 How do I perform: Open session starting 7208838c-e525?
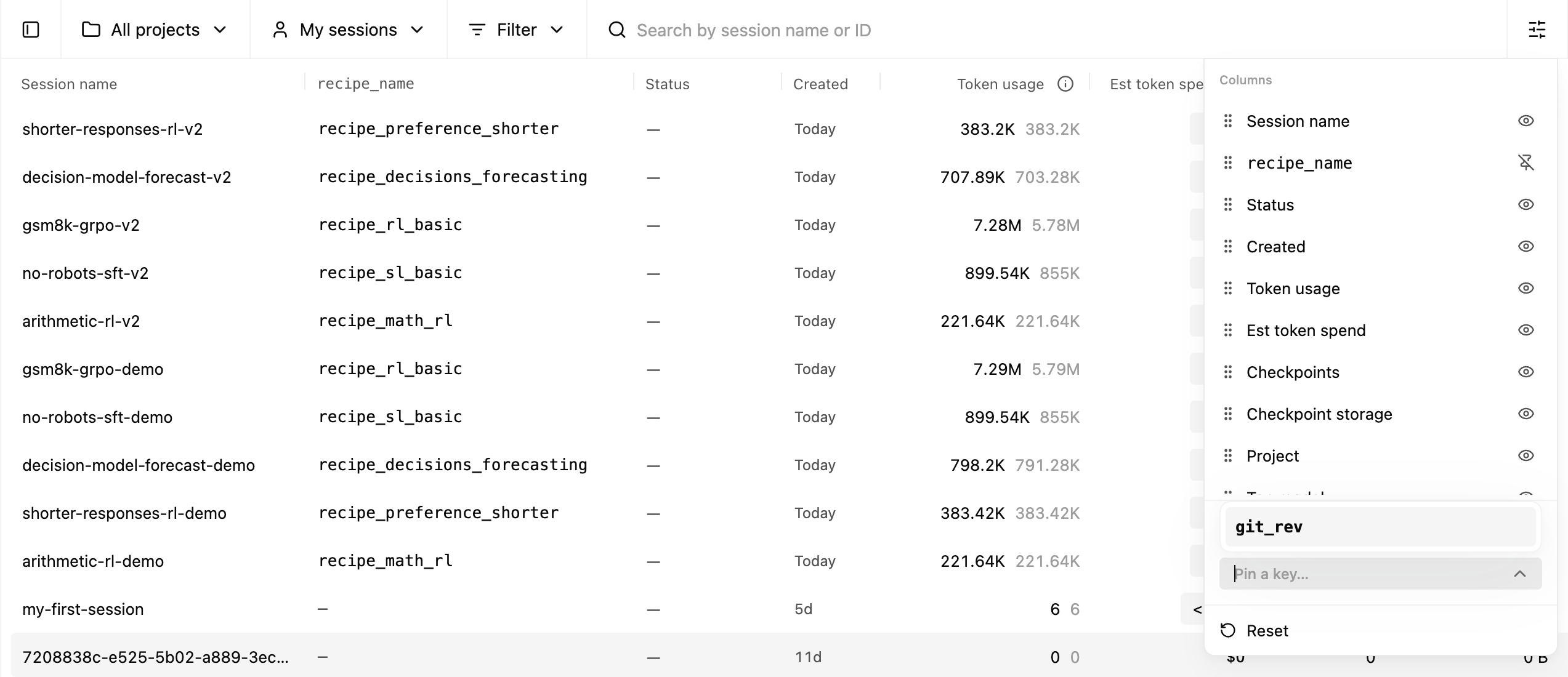pyautogui.click(x=155, y=657)
